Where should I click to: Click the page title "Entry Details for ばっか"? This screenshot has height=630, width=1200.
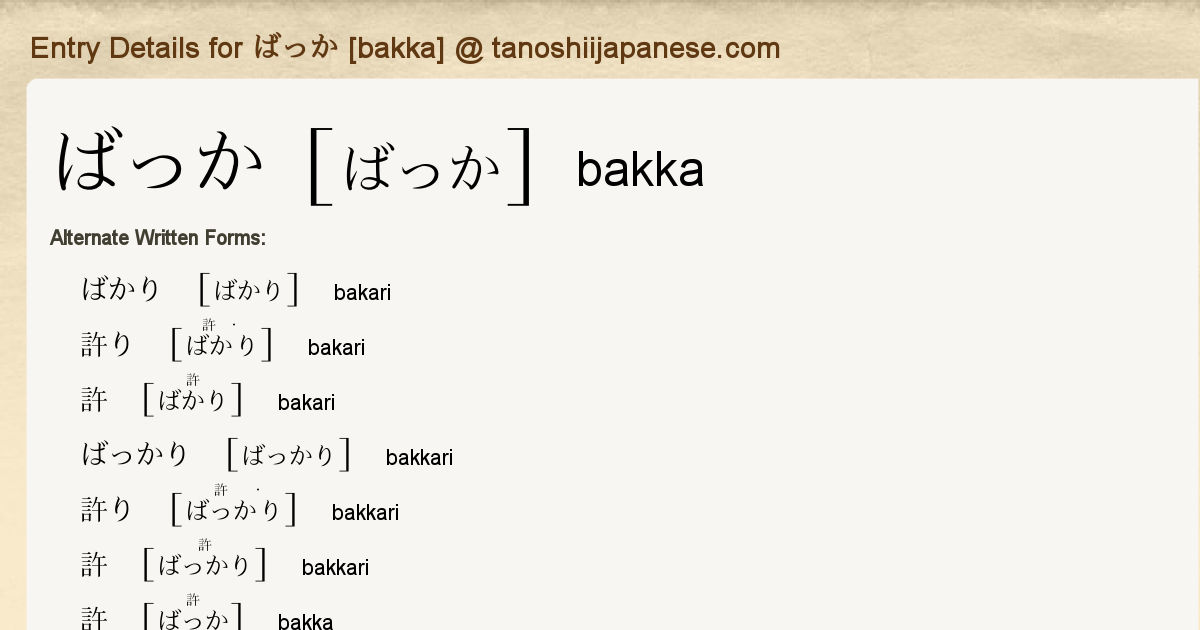coord(404,48)
